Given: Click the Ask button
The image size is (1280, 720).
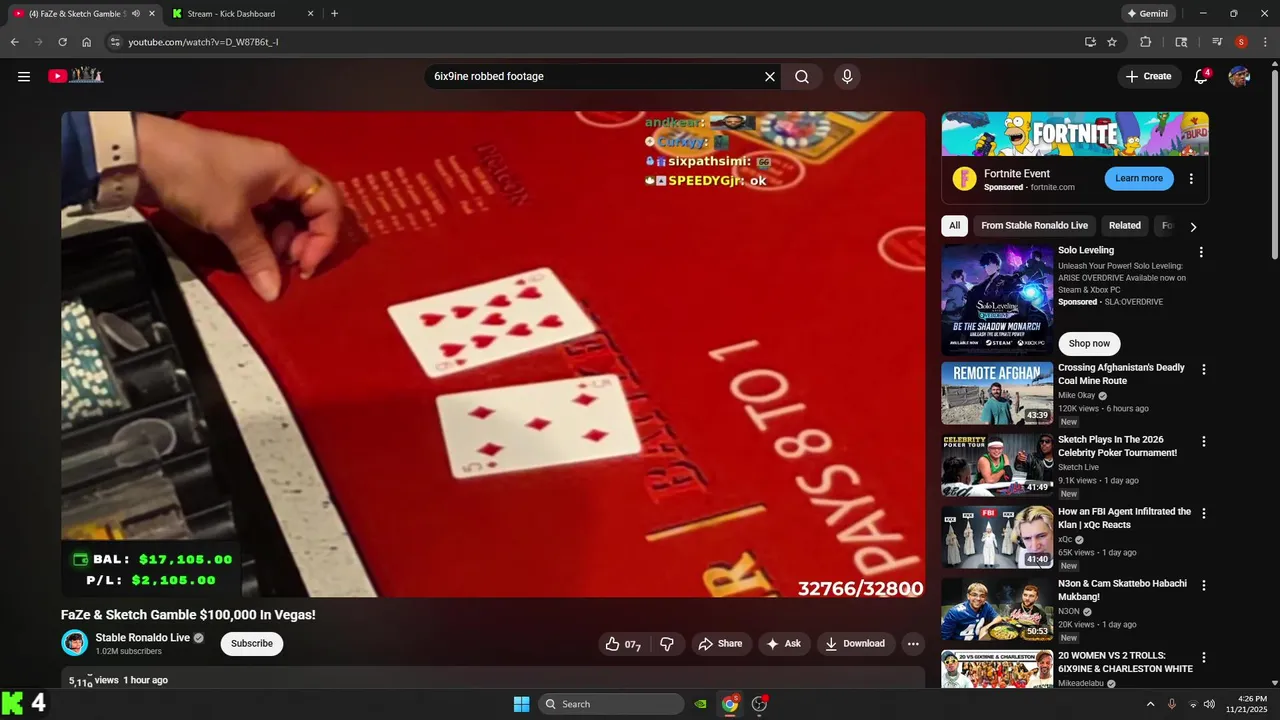Looking at the screenshot, I should click(784, 644).
